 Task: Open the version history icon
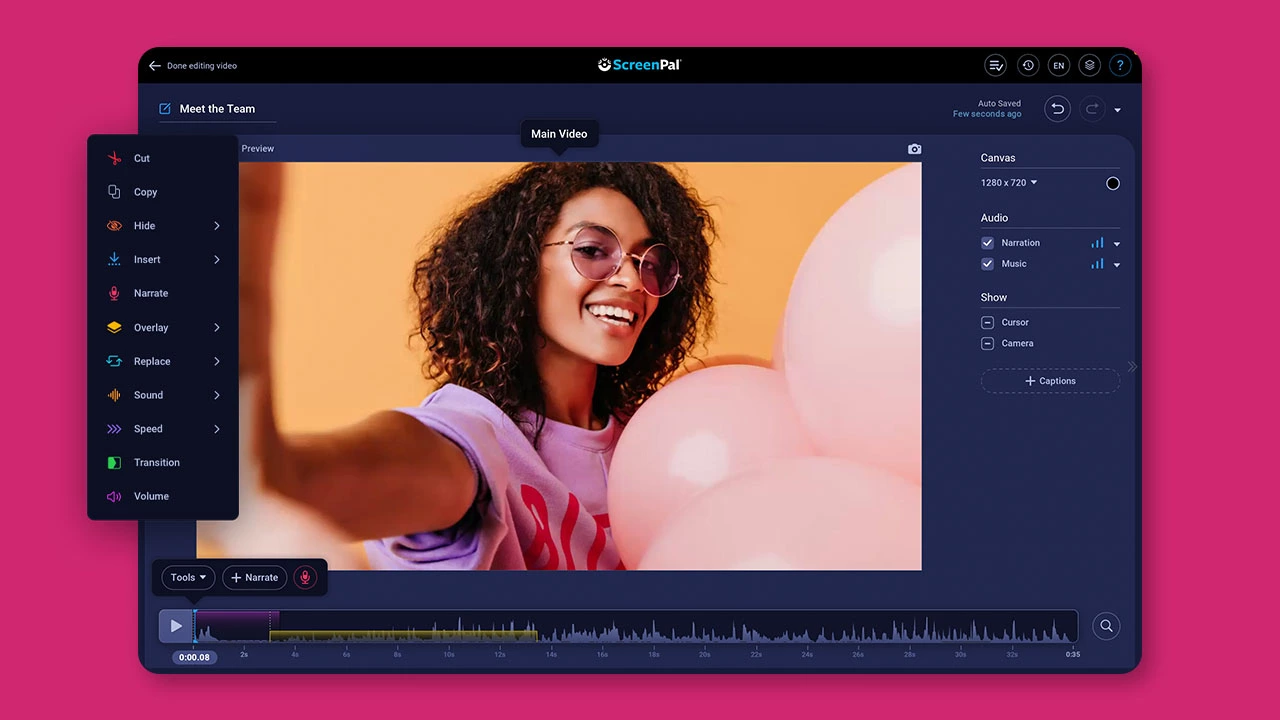tap(1028, 65)
